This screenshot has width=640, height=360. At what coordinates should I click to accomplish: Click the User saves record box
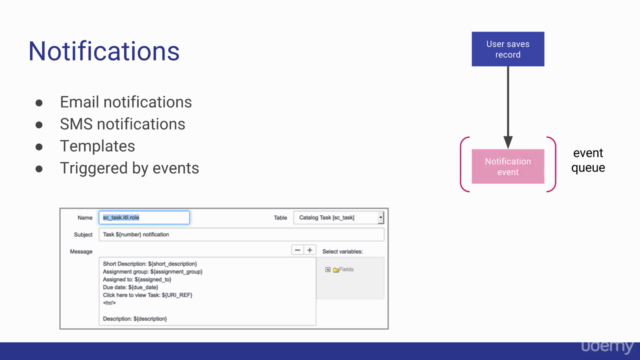pos(508,49)
